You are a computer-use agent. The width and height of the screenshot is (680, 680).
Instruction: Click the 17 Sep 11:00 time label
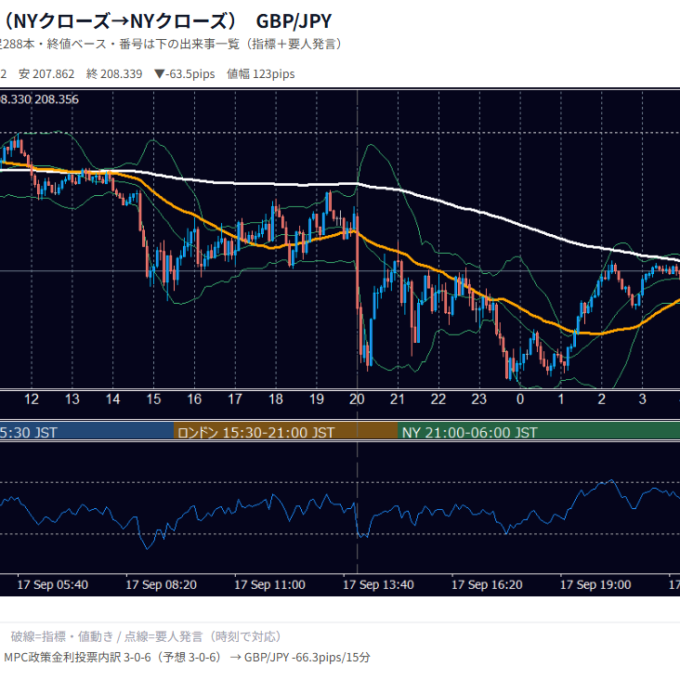click(x=270, y=585)
